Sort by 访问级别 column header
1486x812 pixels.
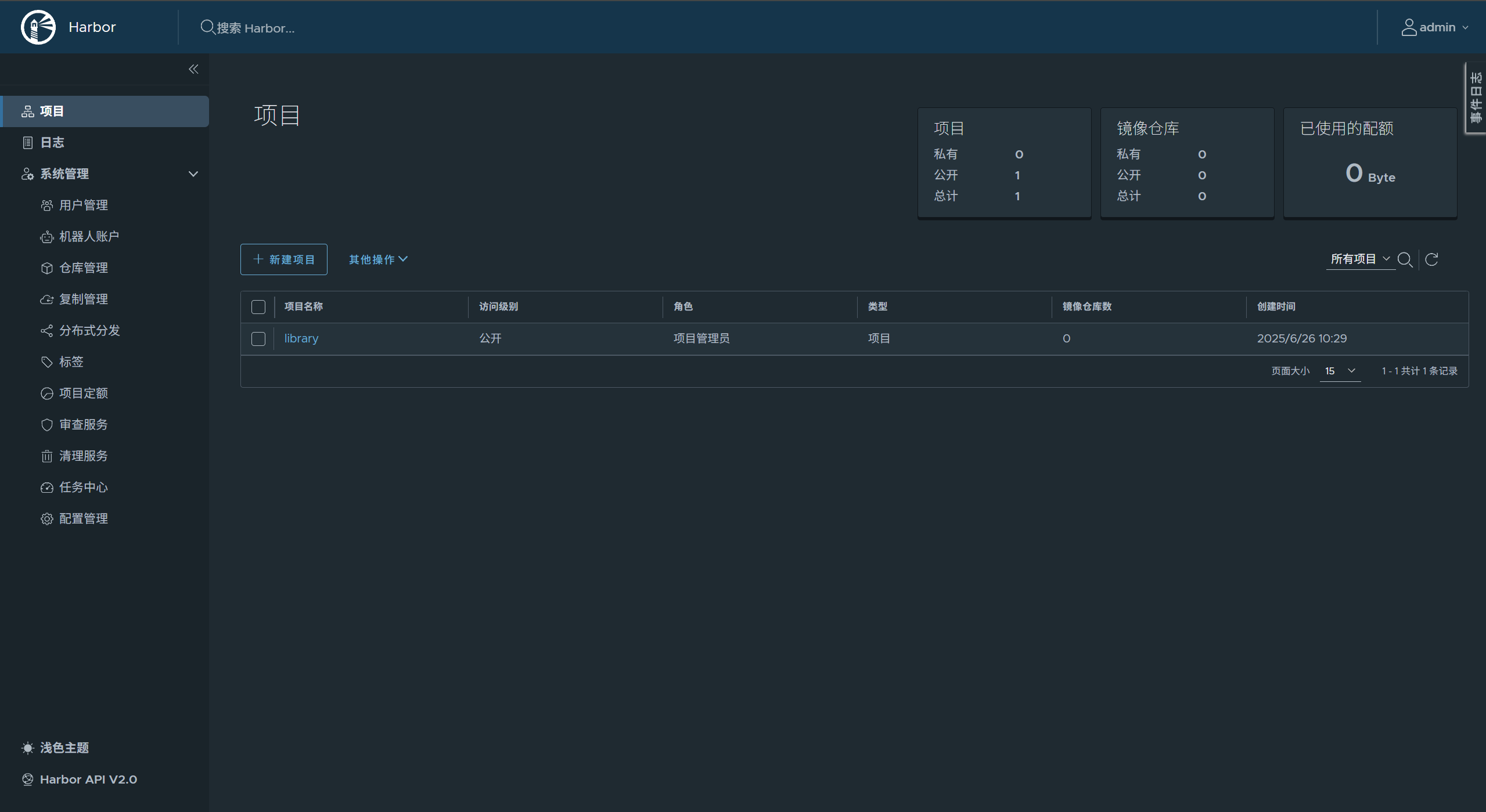[498, 306]
